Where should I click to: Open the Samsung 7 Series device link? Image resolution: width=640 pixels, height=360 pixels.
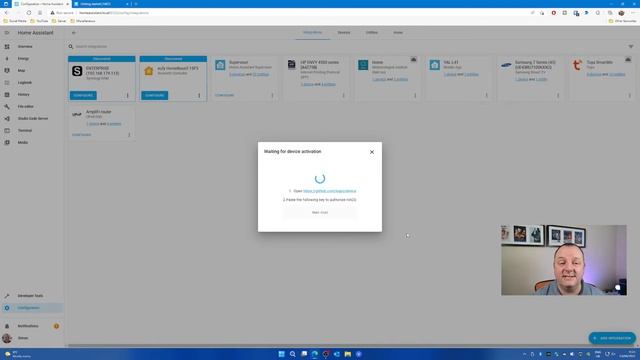(521, 79)
